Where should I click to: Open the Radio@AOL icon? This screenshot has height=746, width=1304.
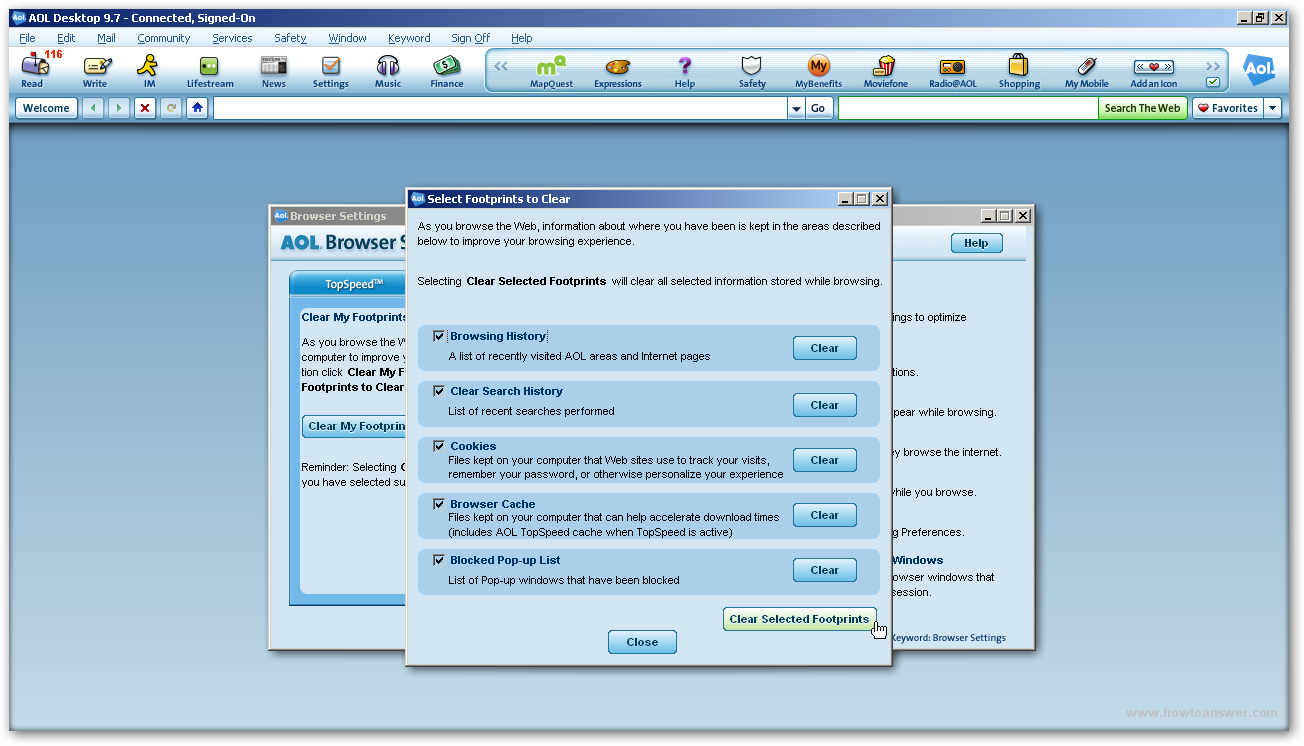tap(953, 71)
